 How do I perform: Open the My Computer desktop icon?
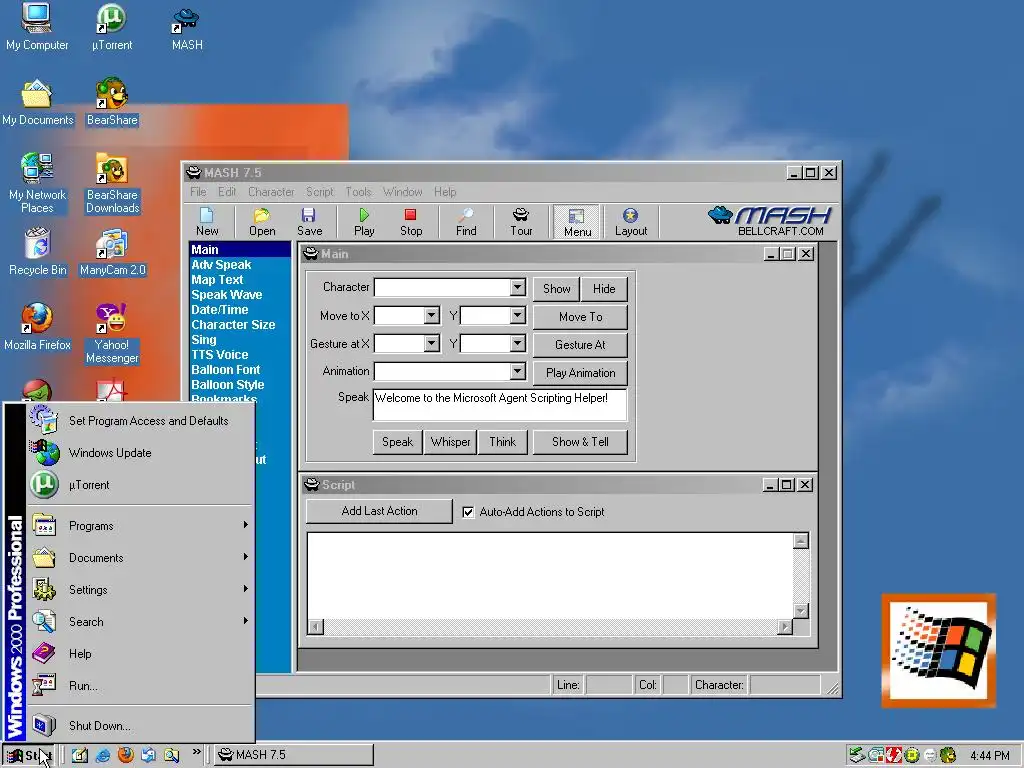[x=37, y=27]
